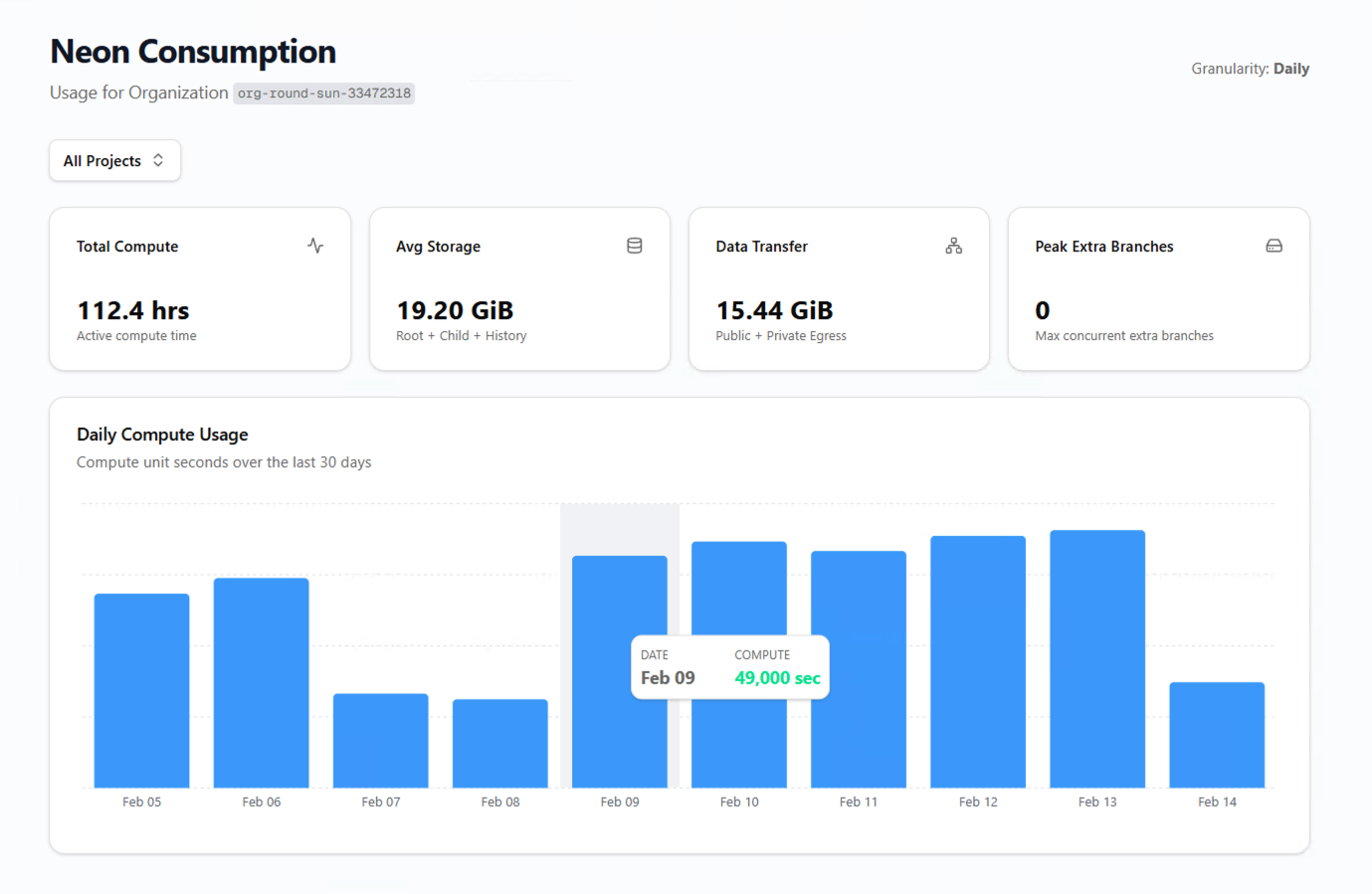The height and width of the screenshot is (894, 1372).
Task: Click the Feb 09 date in tooltip
Action: click(x=668, y=678)
